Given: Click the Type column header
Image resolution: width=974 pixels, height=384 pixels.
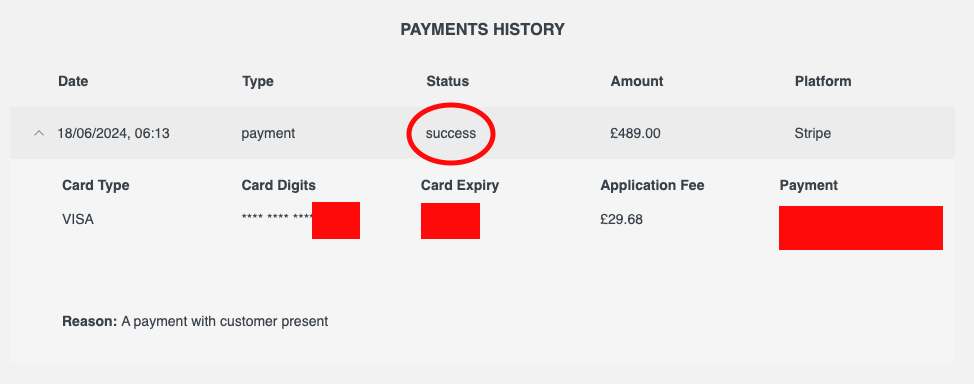Looking at the screenshot, I should tap(258, 81).
